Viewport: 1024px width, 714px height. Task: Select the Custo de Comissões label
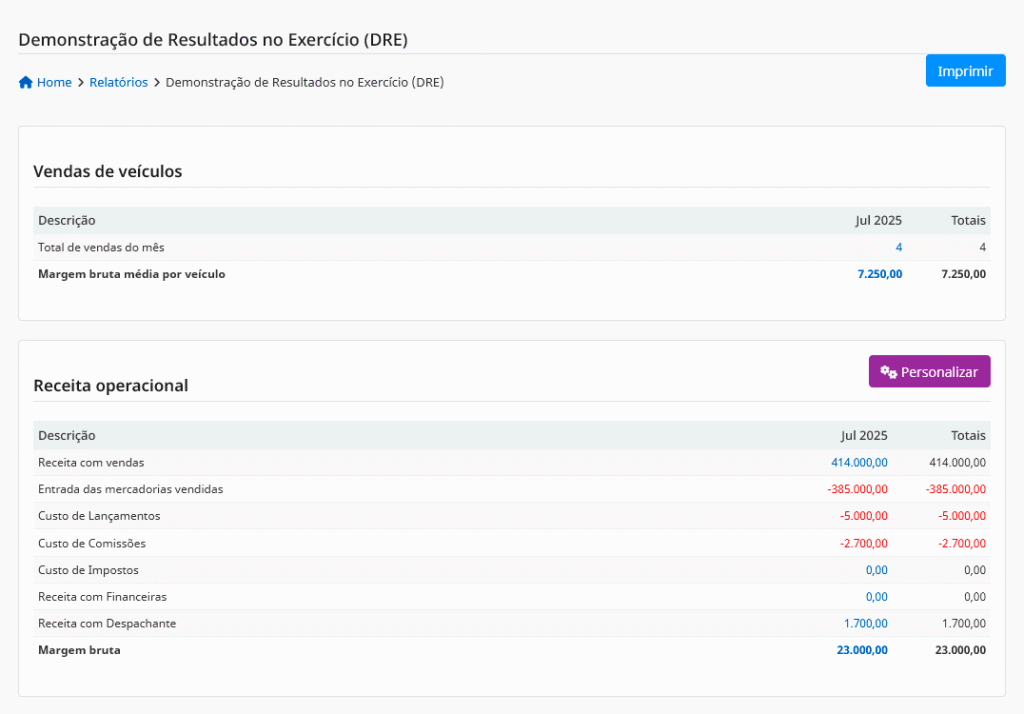91,544
